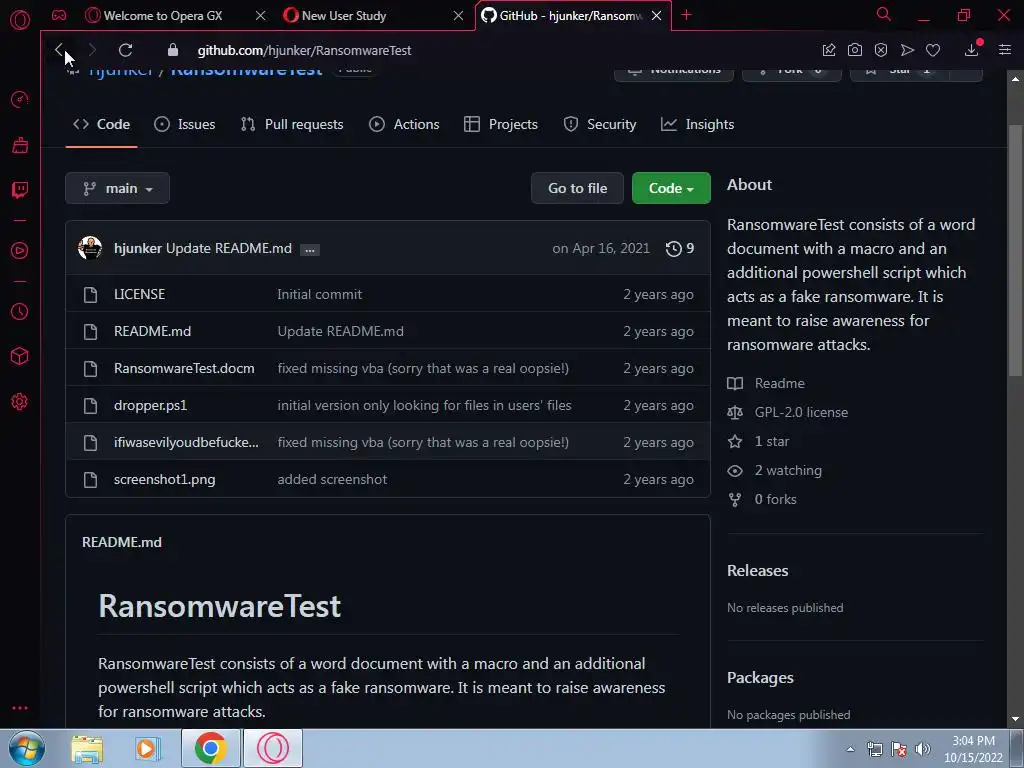Go back with the back arrow
Viewport: 1024px width, 768px height.
[x=59, y=50]
